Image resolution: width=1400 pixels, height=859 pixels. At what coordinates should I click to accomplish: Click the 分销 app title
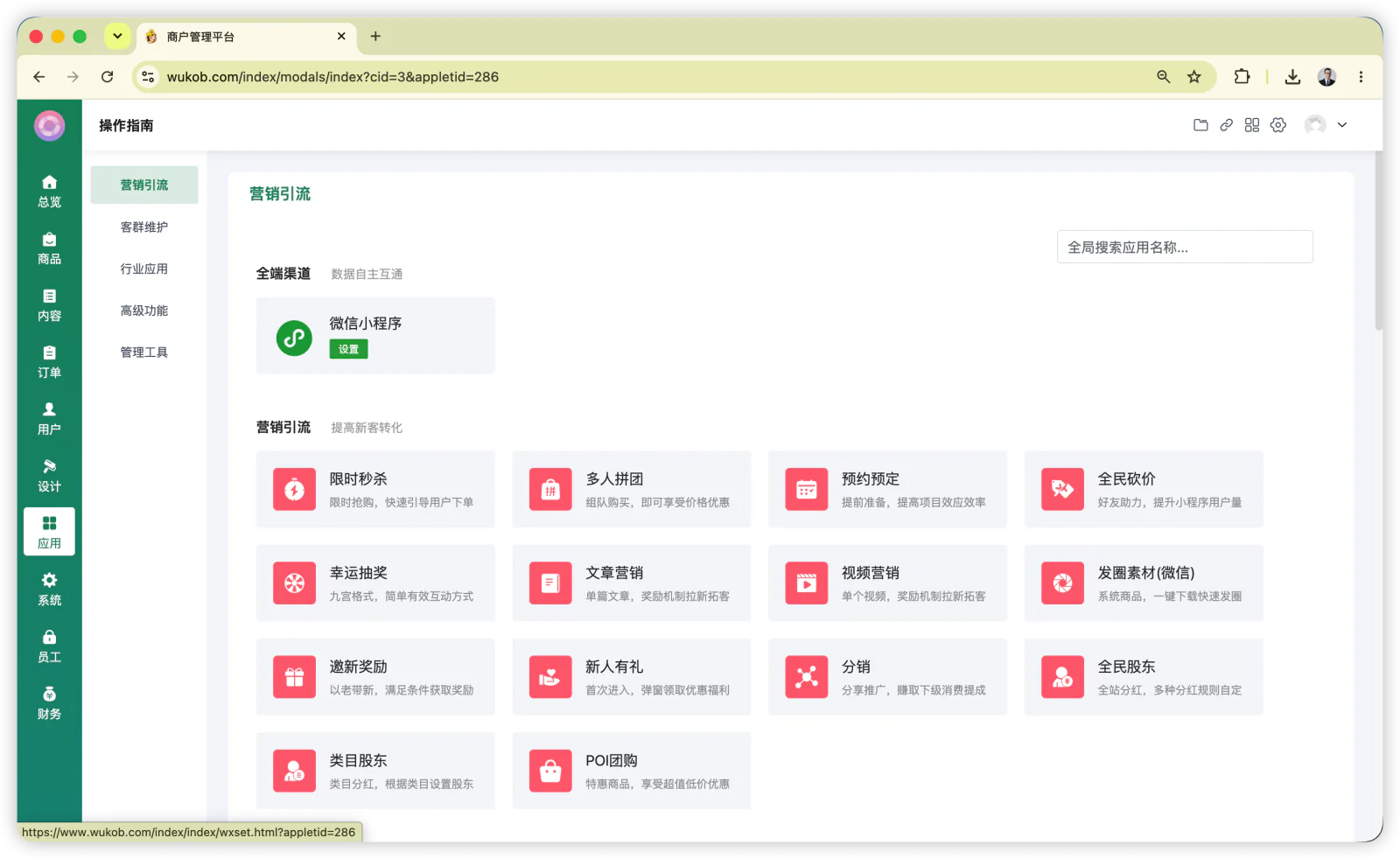pos(856,667)
